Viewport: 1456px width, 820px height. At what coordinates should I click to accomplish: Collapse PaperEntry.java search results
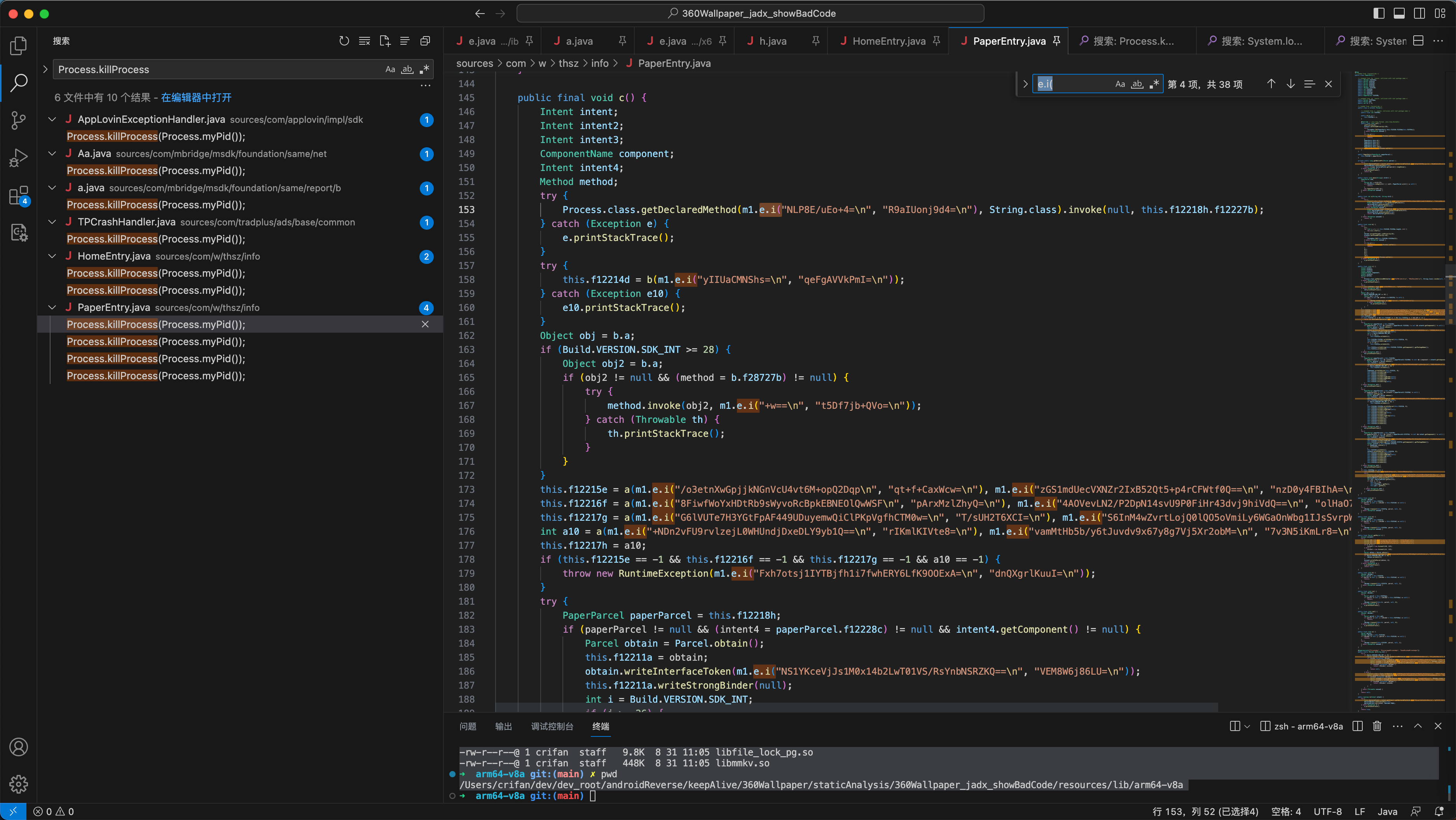[52, 307]
